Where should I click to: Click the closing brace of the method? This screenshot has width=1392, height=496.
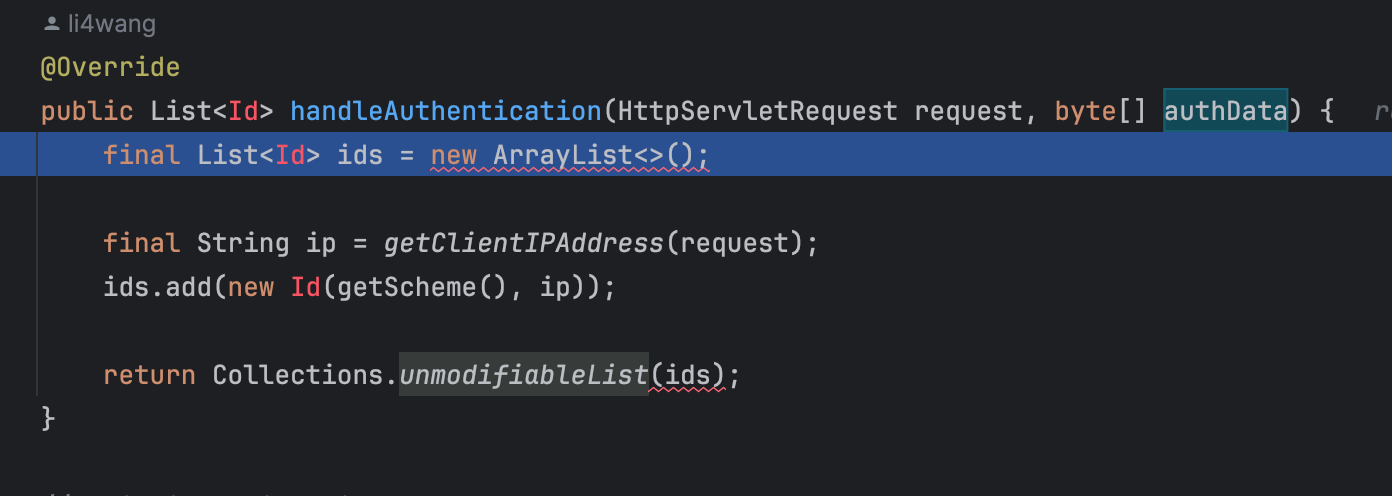48,417
